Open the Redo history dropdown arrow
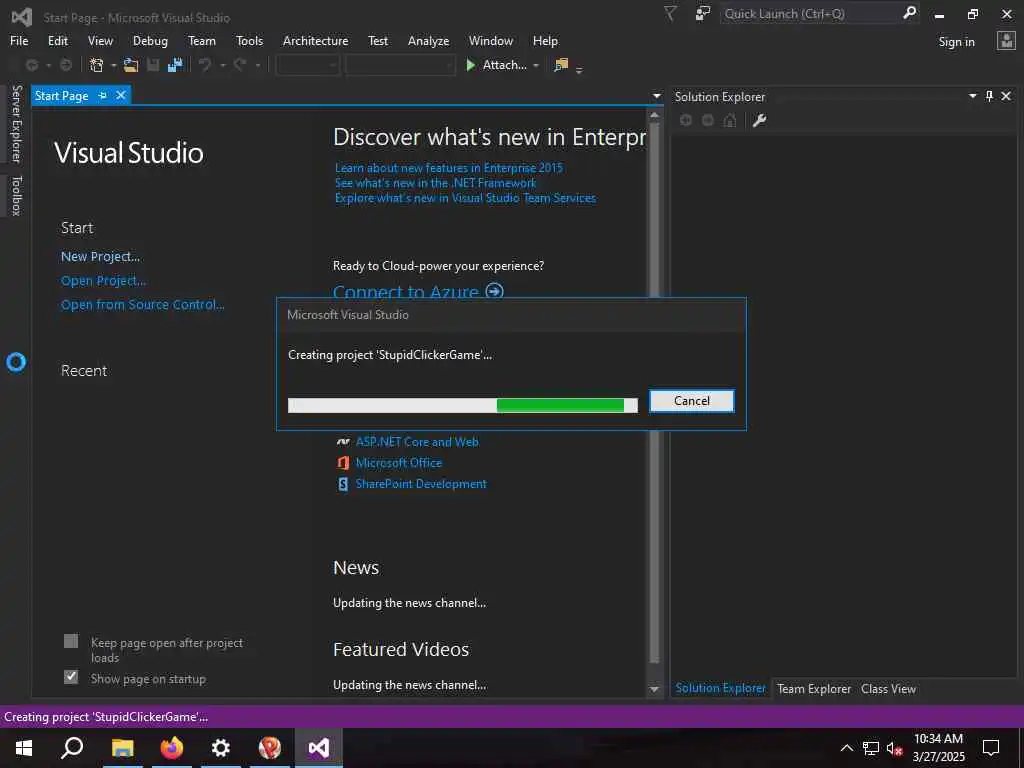The height and width of the screenshot is (768, 1024). [x=257, y=65]
